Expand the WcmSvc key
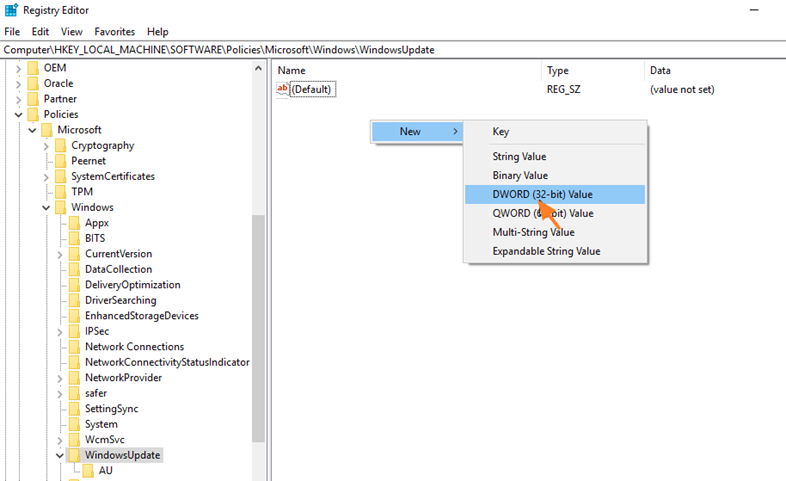This screenshot has width=786, height=481. click(60, 440)
